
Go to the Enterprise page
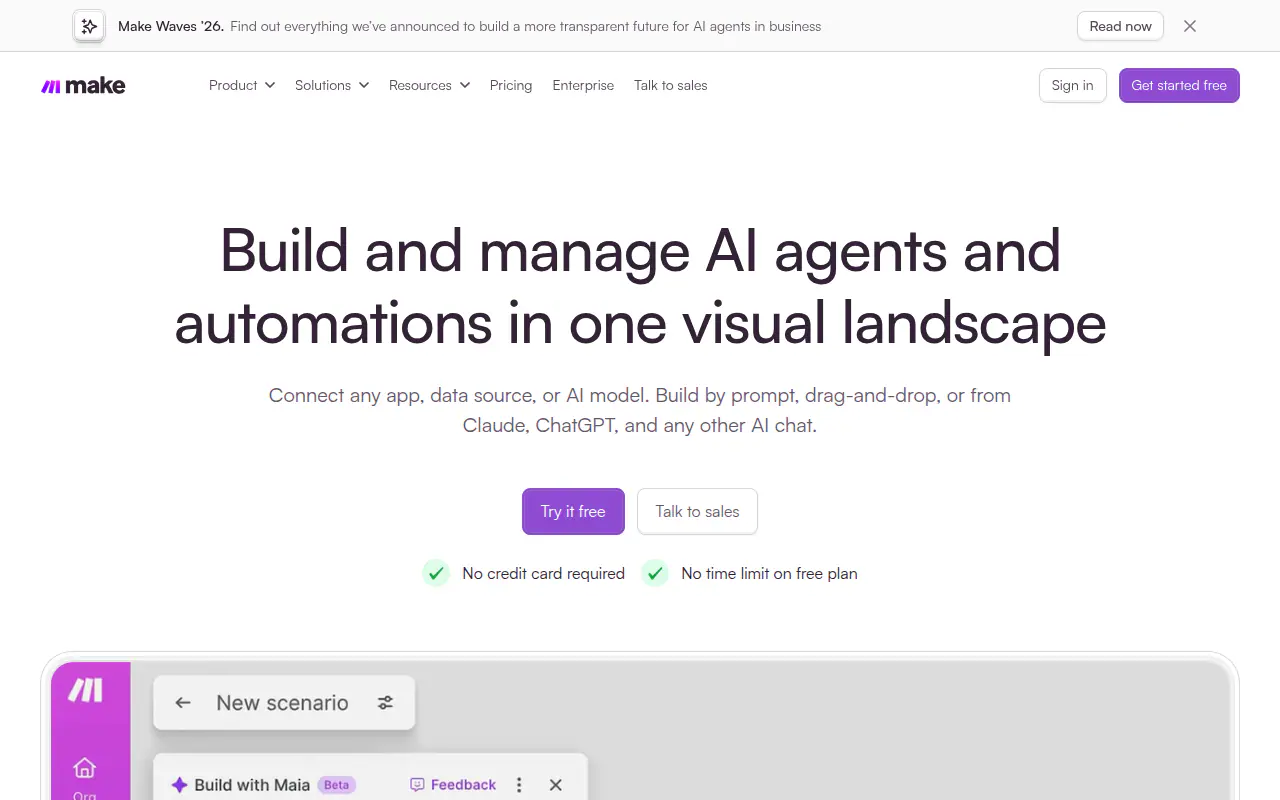point(583,86)
